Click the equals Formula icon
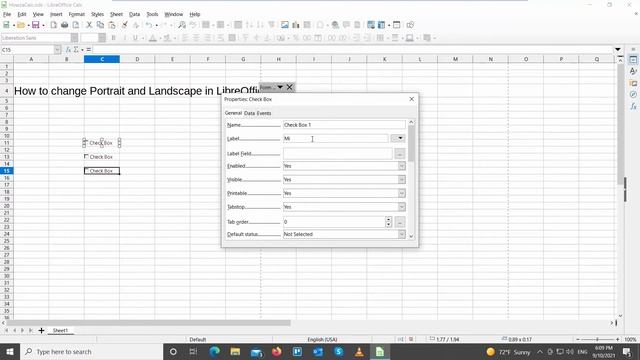The width and height of the screenshot is (640, 360). point(89,50)
